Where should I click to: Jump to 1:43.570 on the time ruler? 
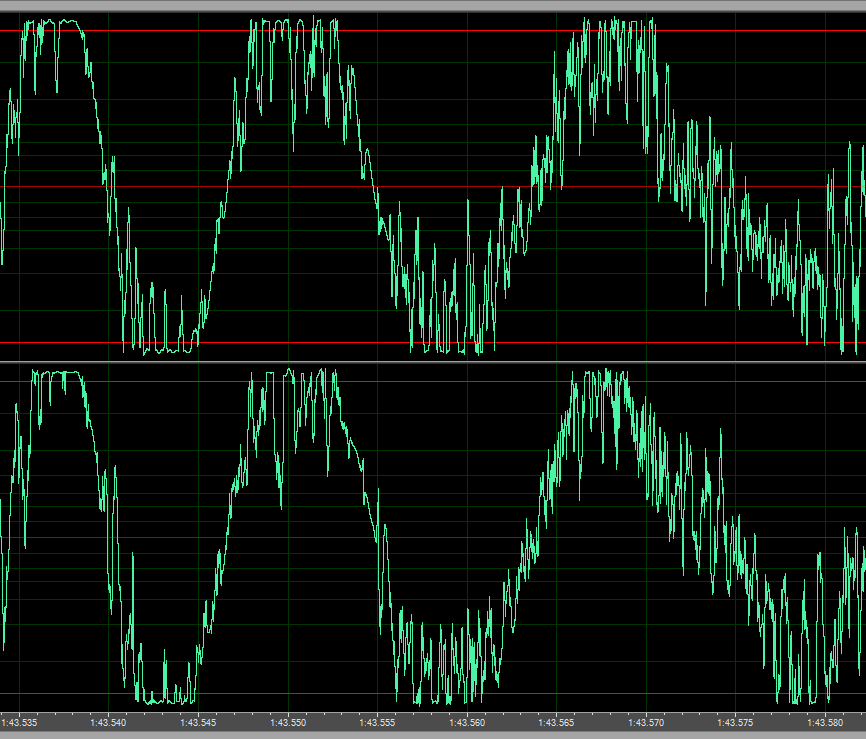[647, 721]
